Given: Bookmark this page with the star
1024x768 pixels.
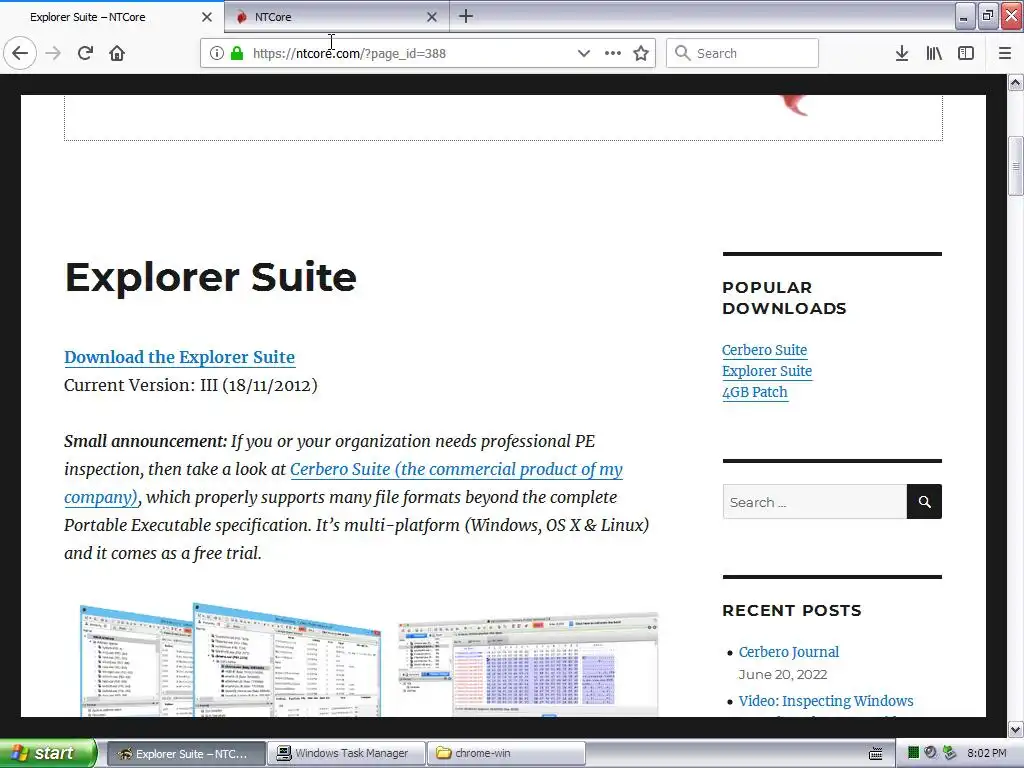Looking at the screenshot, I should [x=641, y=54].
